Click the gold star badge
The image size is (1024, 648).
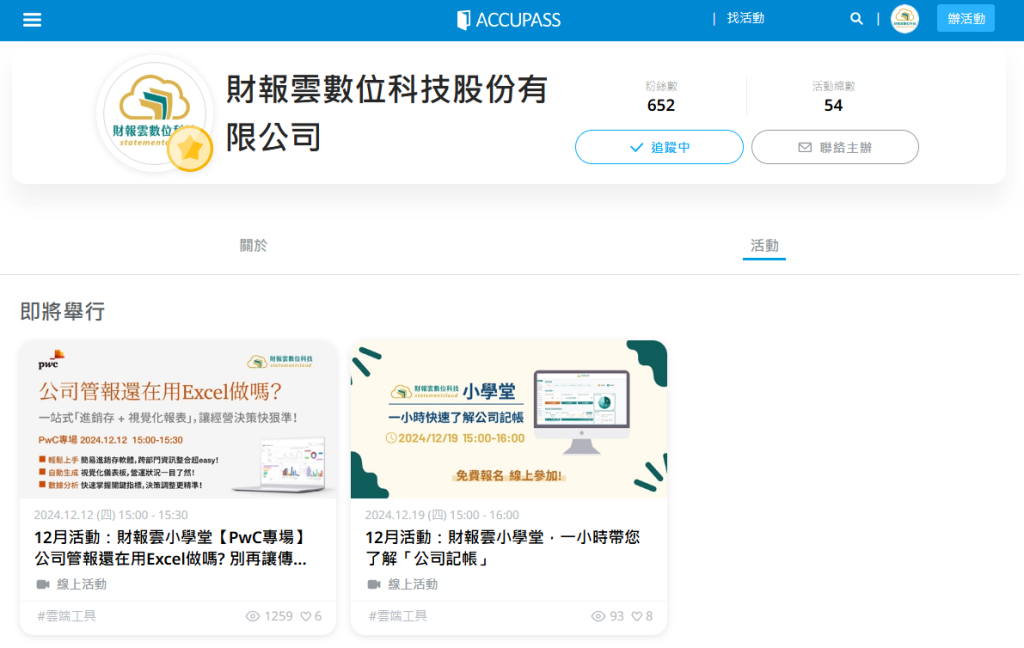click(x=190, y=149)
